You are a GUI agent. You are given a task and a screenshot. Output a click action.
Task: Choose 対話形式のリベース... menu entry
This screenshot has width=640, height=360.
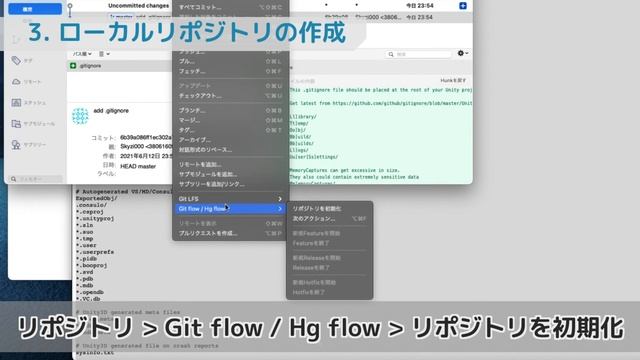coord(230,150)
